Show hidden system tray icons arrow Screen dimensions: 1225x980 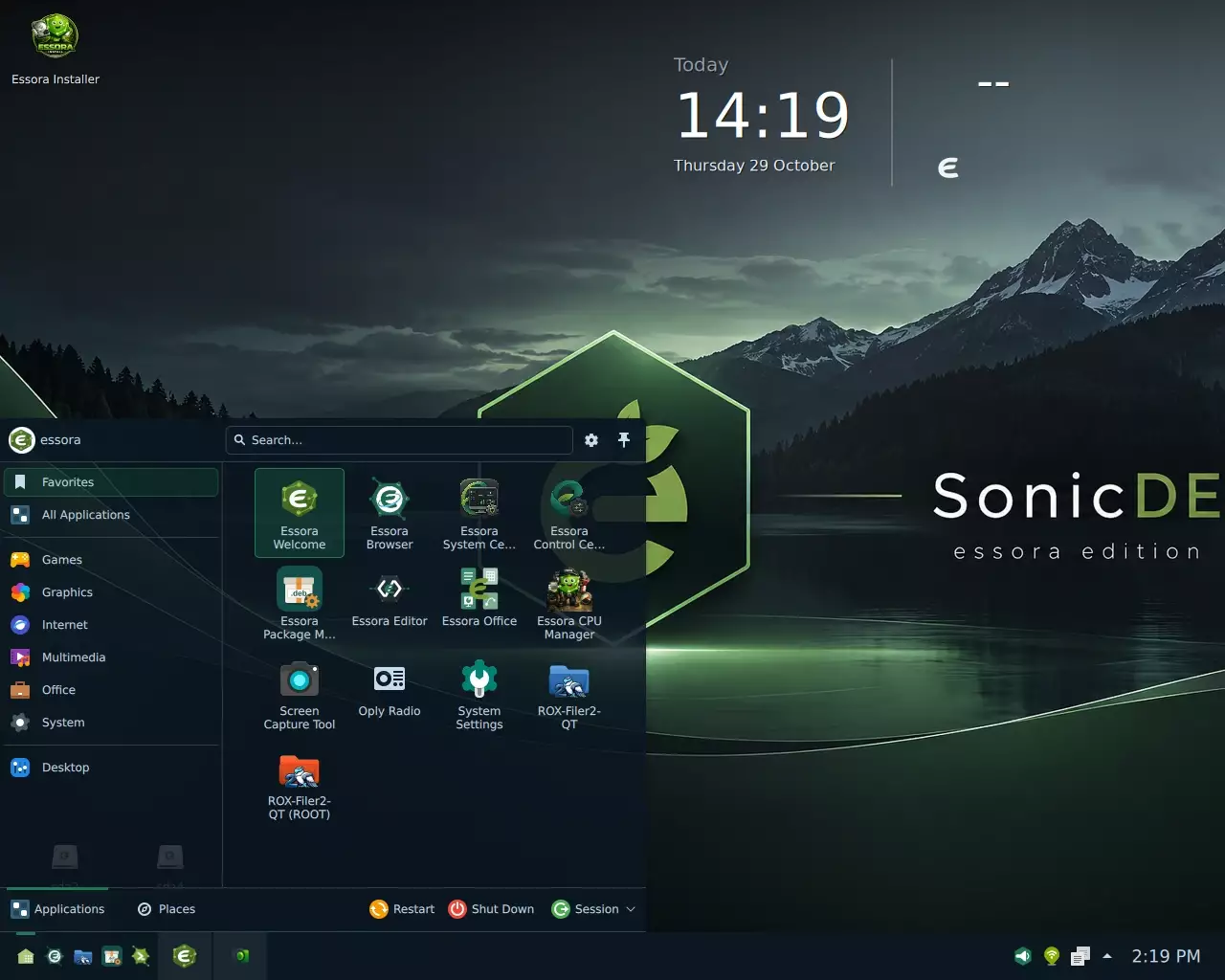tap(1107, 956)
